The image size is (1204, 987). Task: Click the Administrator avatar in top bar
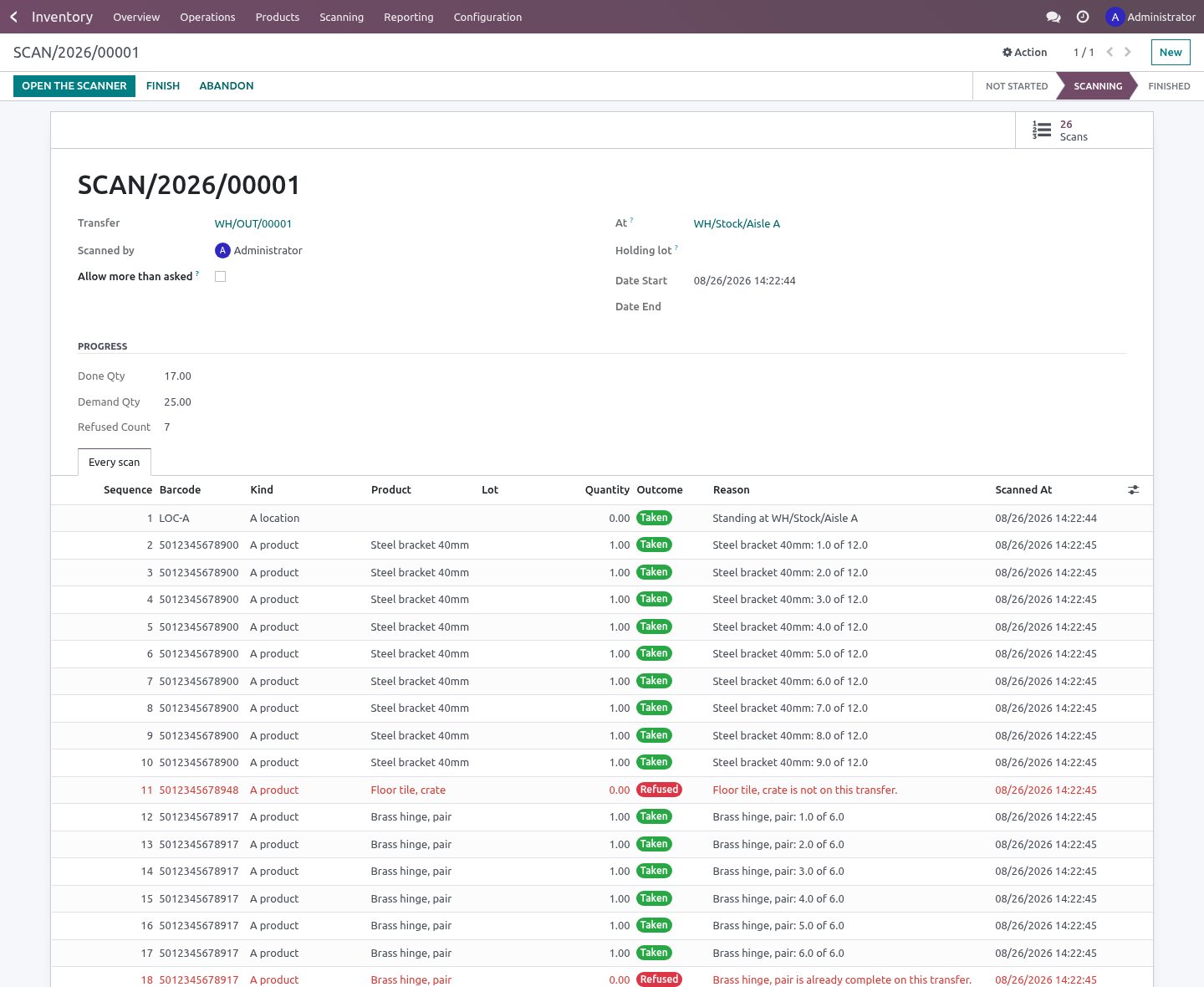pyautogui.click(x=1115, y=17)
